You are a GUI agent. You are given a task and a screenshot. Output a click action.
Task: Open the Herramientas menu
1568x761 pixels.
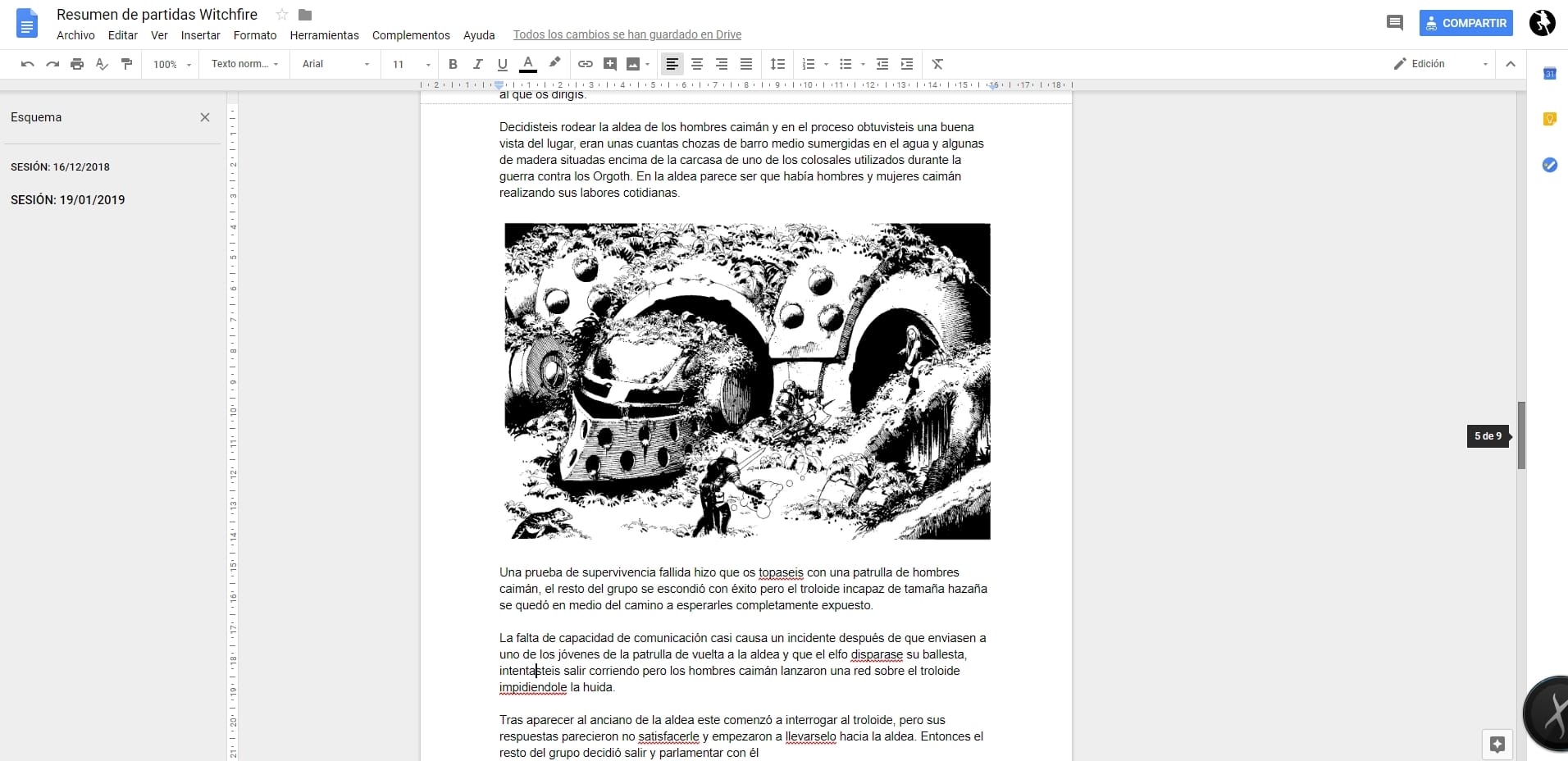325,35
